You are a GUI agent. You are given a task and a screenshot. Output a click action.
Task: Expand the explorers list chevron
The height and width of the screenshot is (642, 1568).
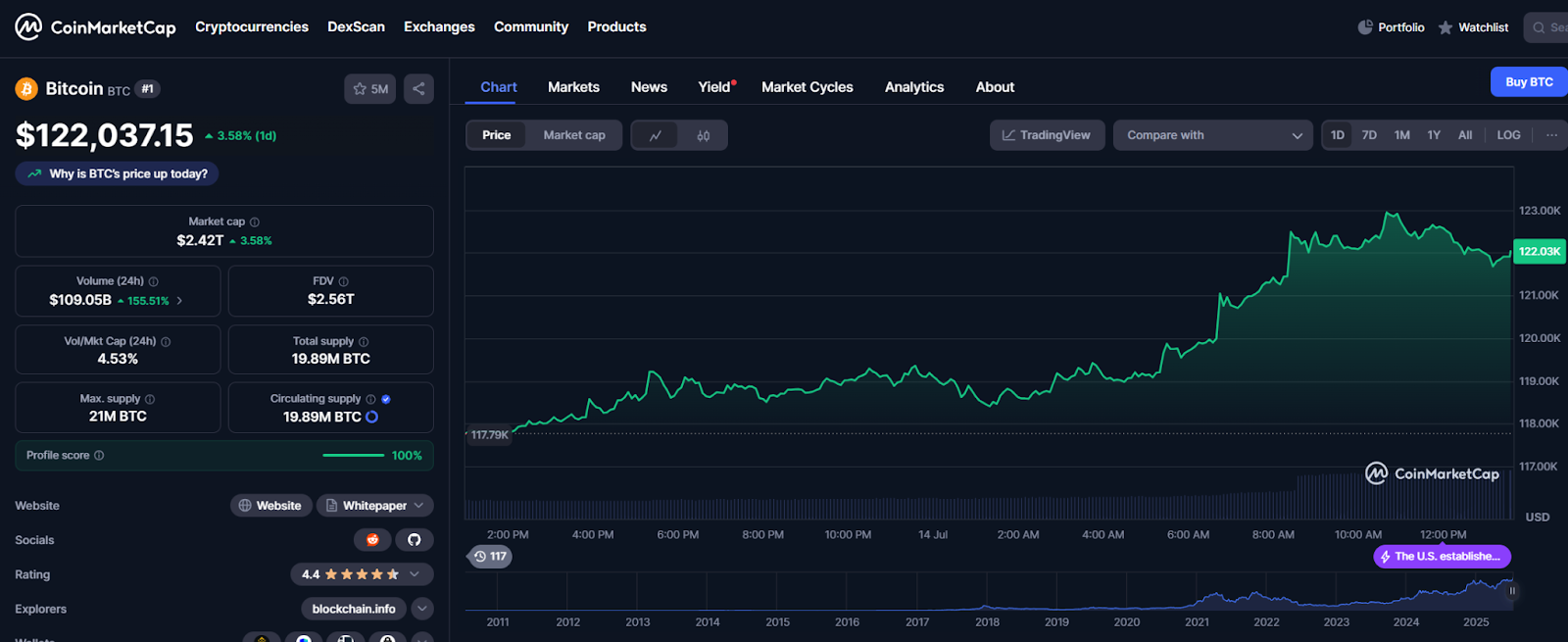[x=422, y=609]
